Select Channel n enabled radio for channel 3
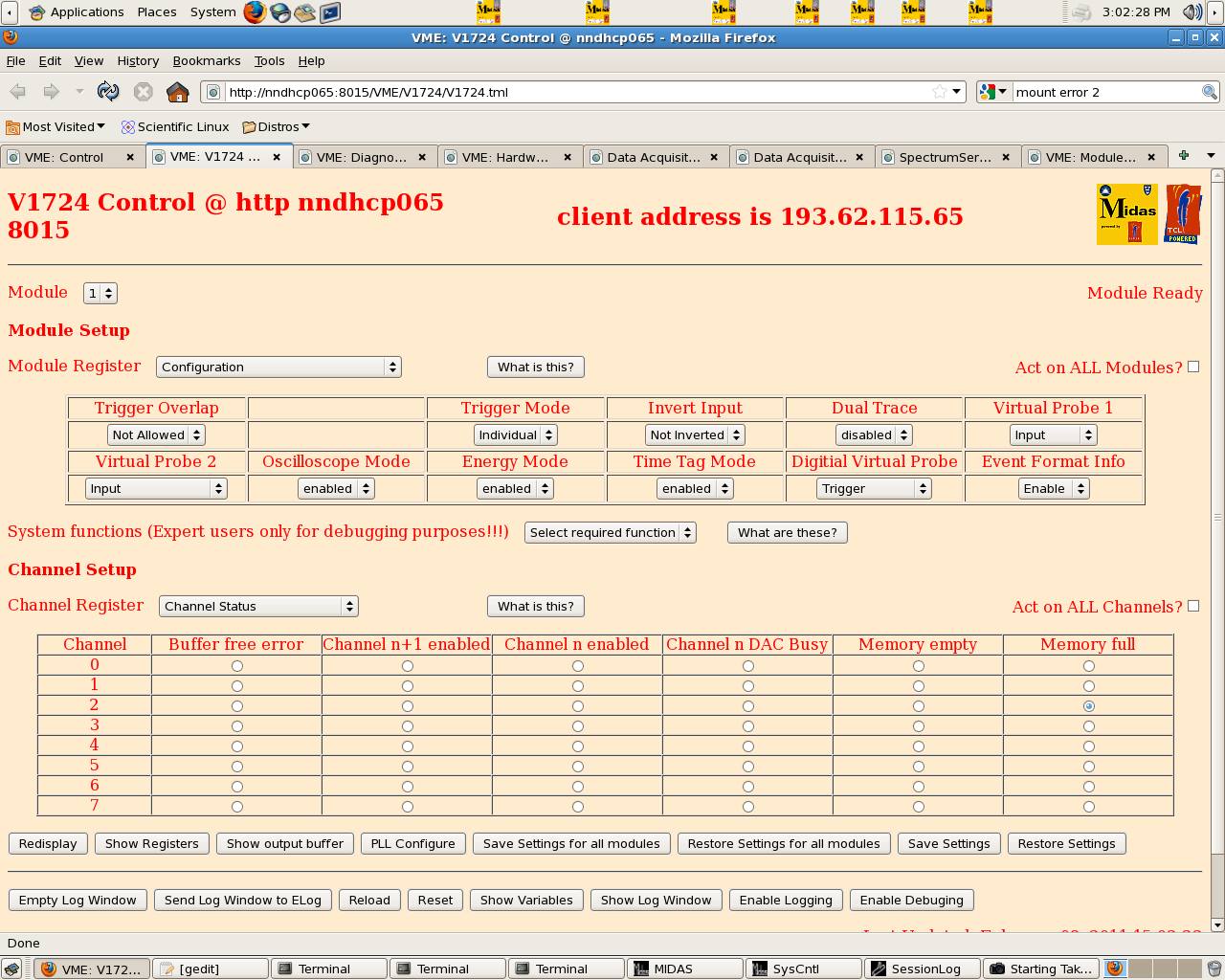This screenshot has height=980, width=1225. pyautogui.click(x=578, y=726)
